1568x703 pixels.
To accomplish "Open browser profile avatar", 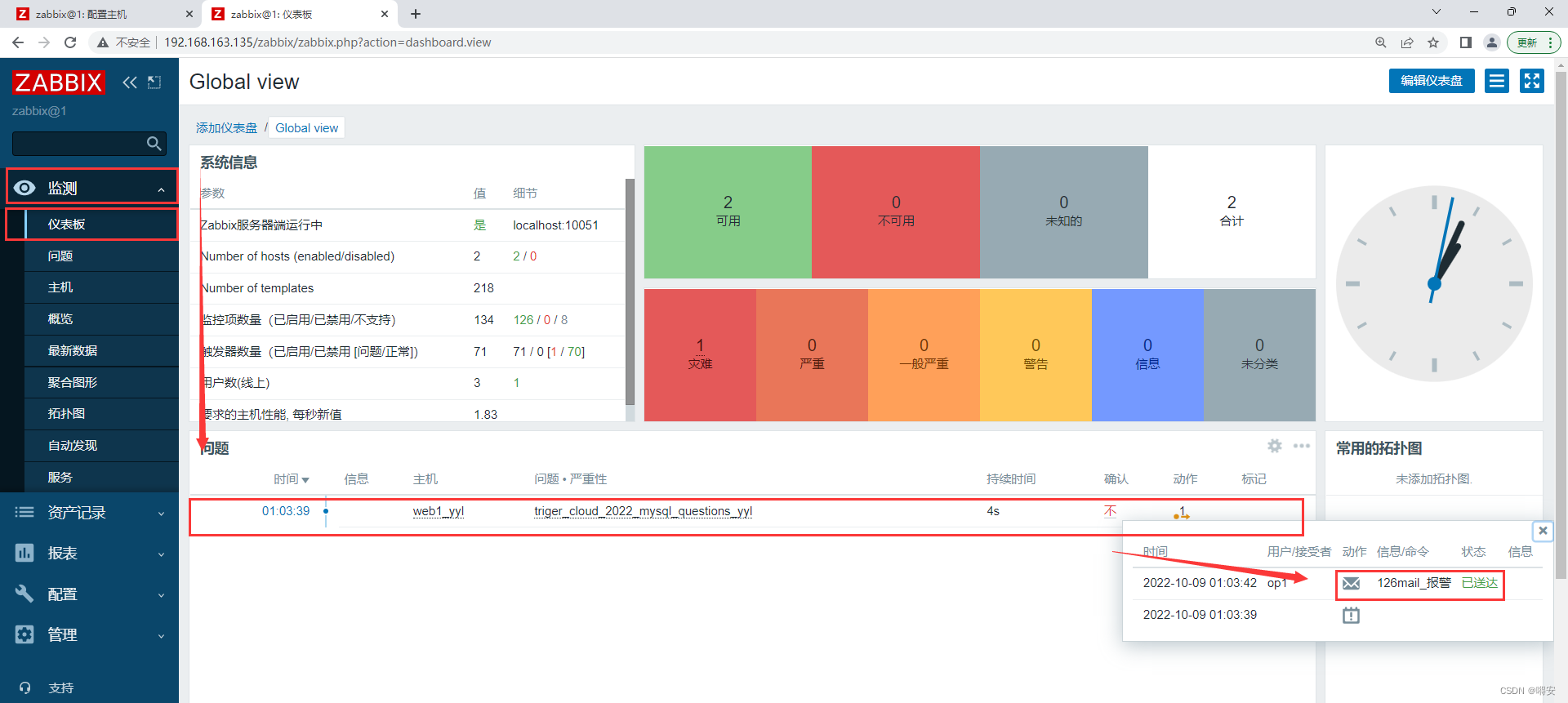I will click(x=1492, y=42).
